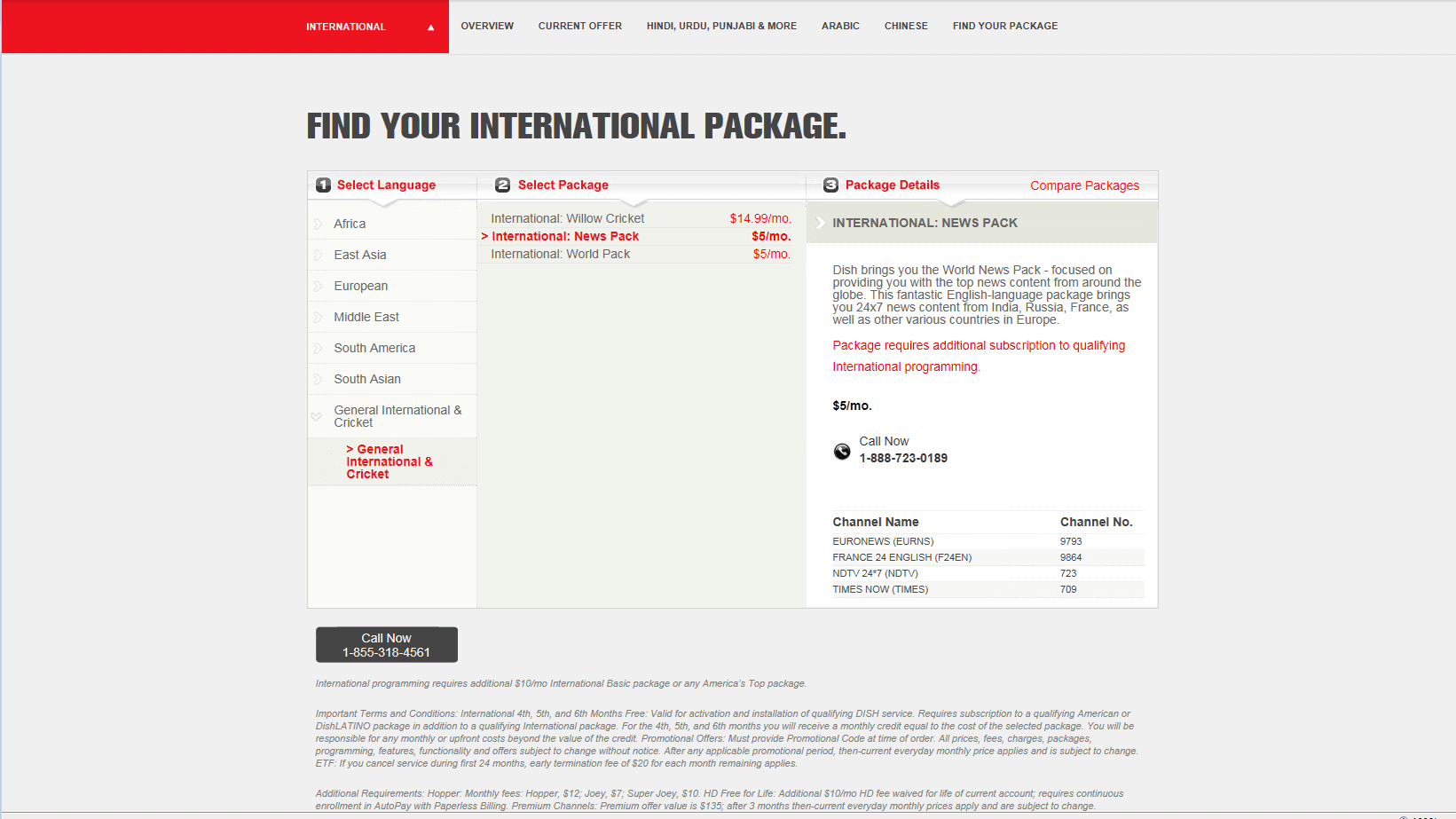Click the arrow icon beside Africa
Viewport: 1456px width, 819px height.
tap(318, 224)
